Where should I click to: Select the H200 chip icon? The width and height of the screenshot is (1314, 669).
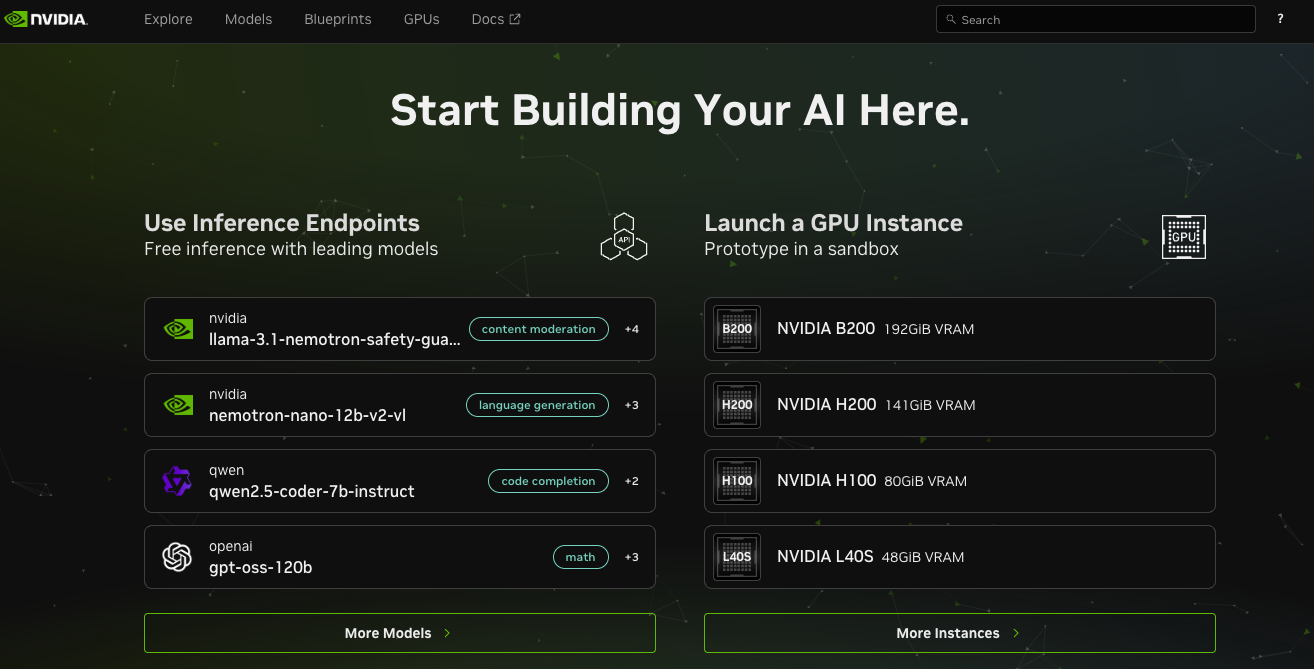[737, 405]
